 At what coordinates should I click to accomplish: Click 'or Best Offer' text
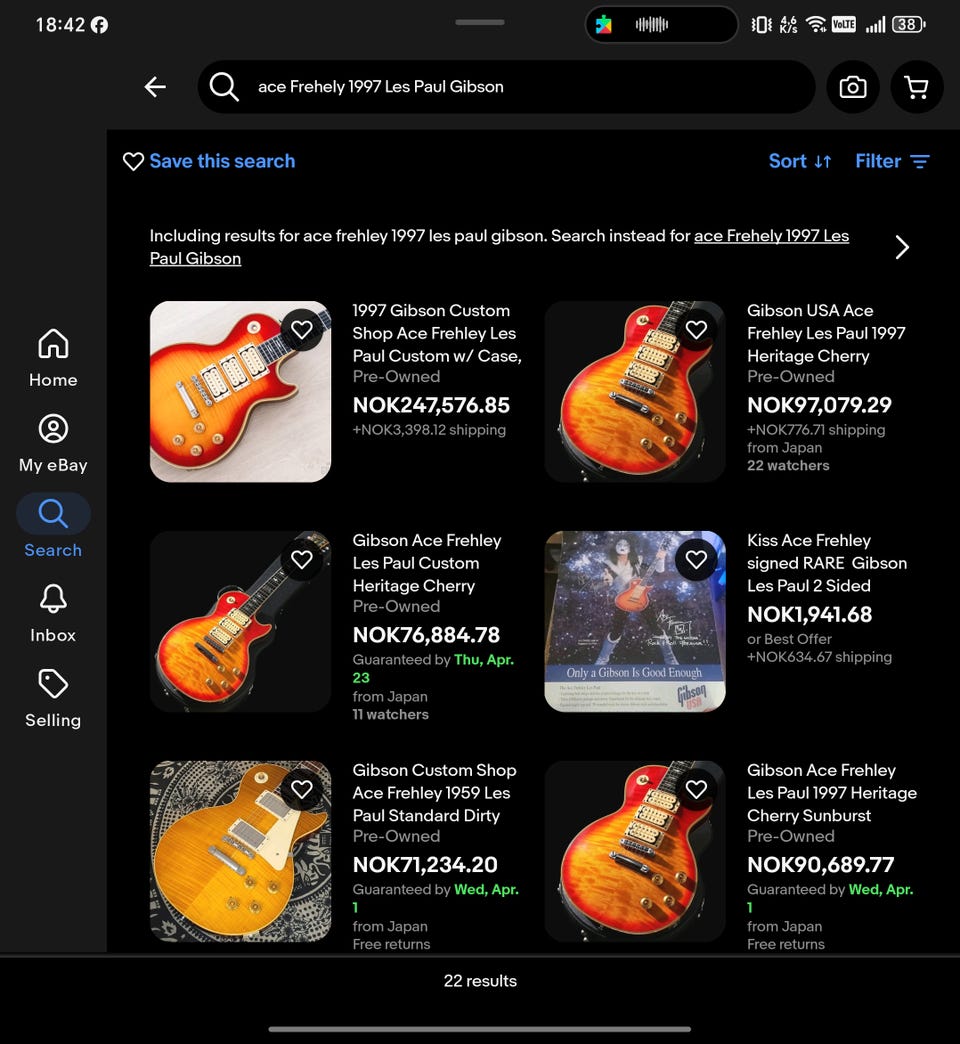point(789,639)
